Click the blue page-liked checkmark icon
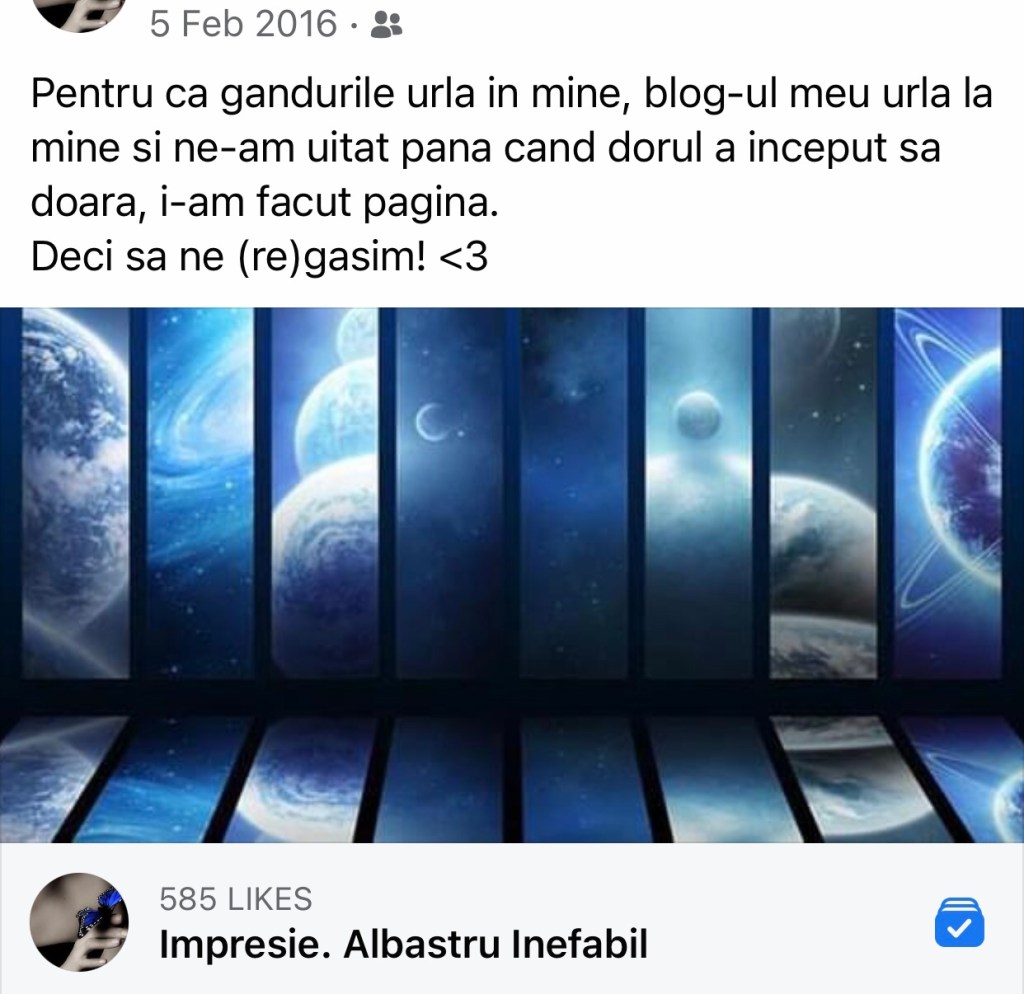Screen dimensions: 1024x994 pos(959,922)
